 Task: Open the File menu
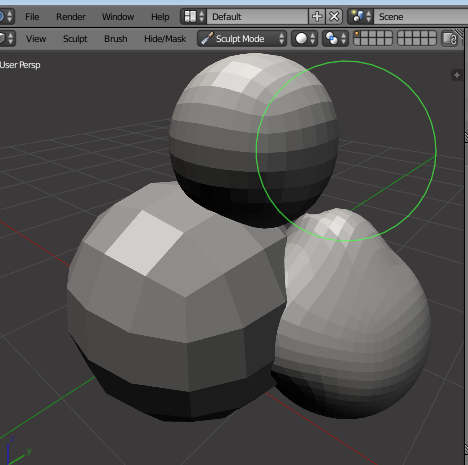(32, 17)
